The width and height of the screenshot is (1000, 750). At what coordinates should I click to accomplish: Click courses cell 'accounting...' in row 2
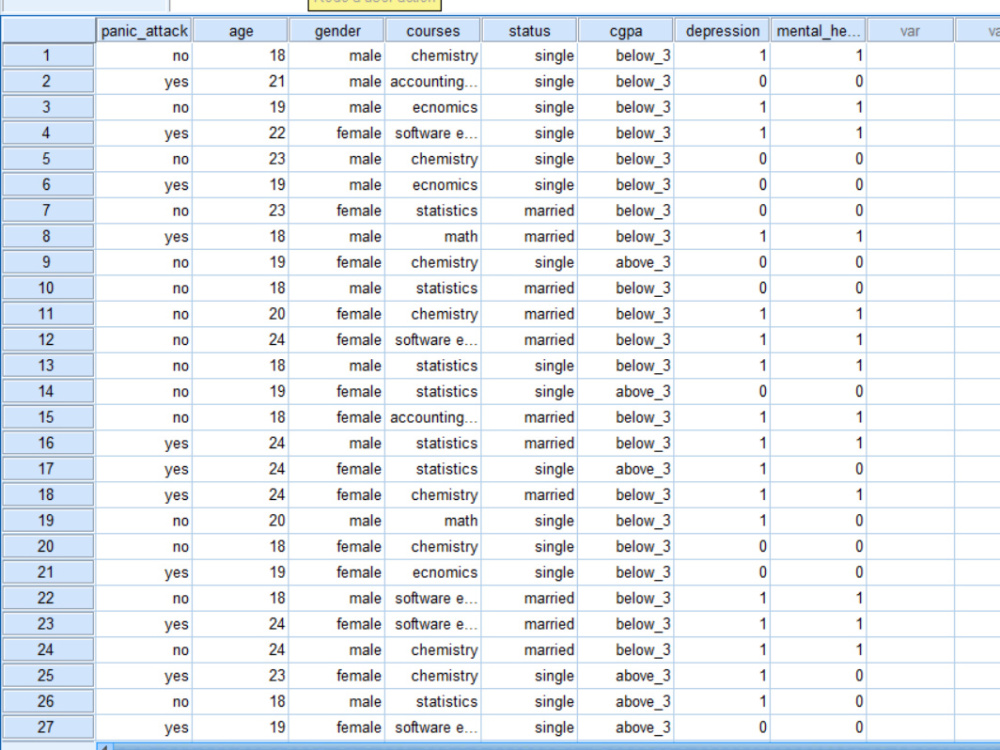433,82
